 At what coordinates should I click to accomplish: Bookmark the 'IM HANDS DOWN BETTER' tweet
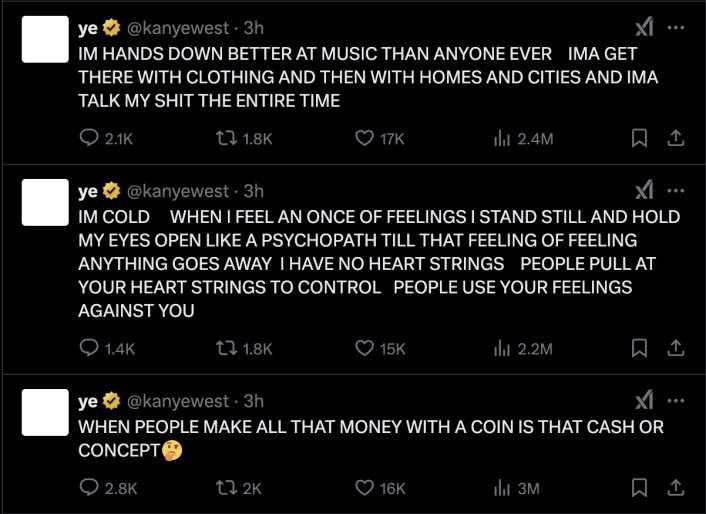[638, 140]
